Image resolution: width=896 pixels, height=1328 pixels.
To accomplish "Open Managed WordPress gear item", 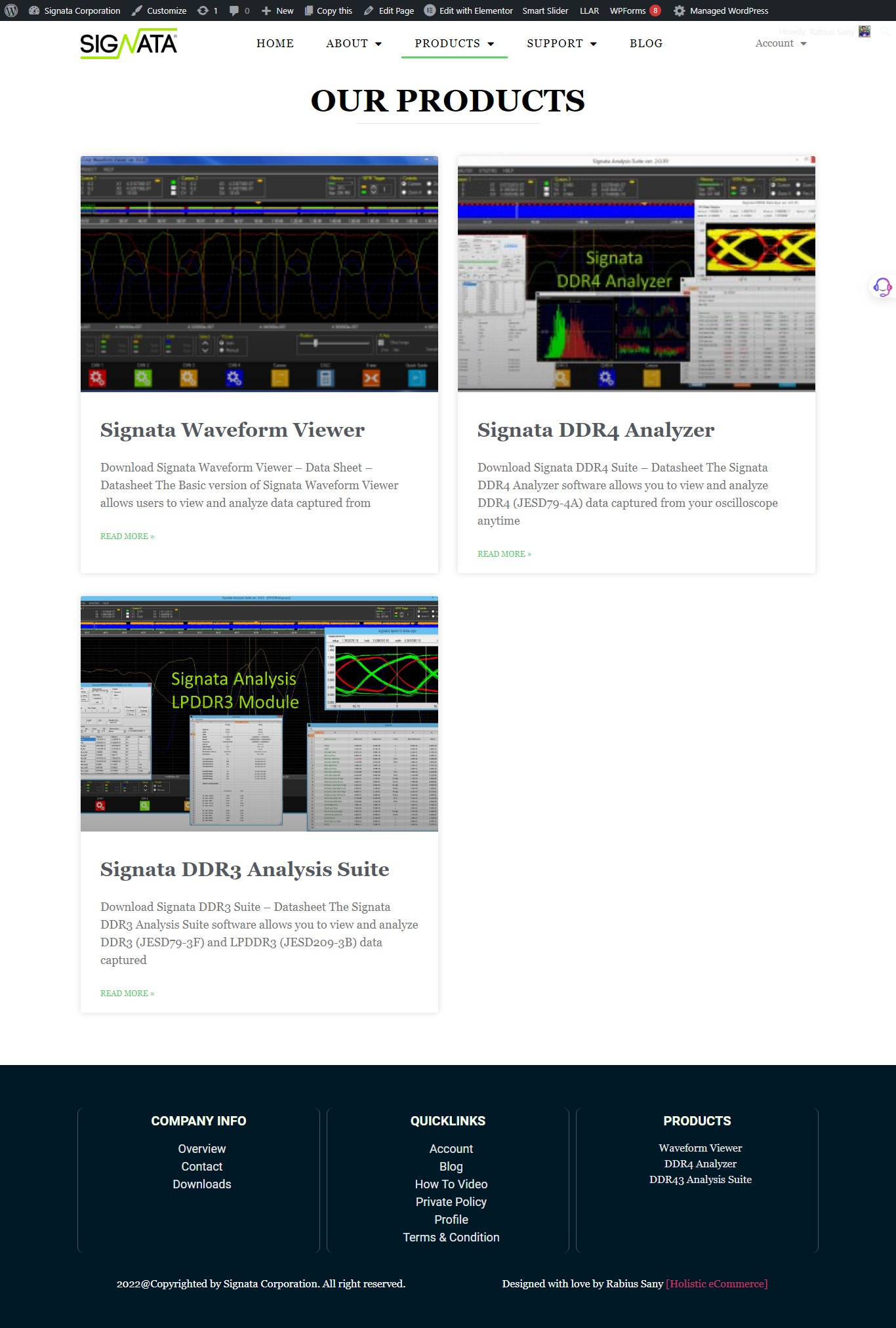I will [x=721, y=10].
